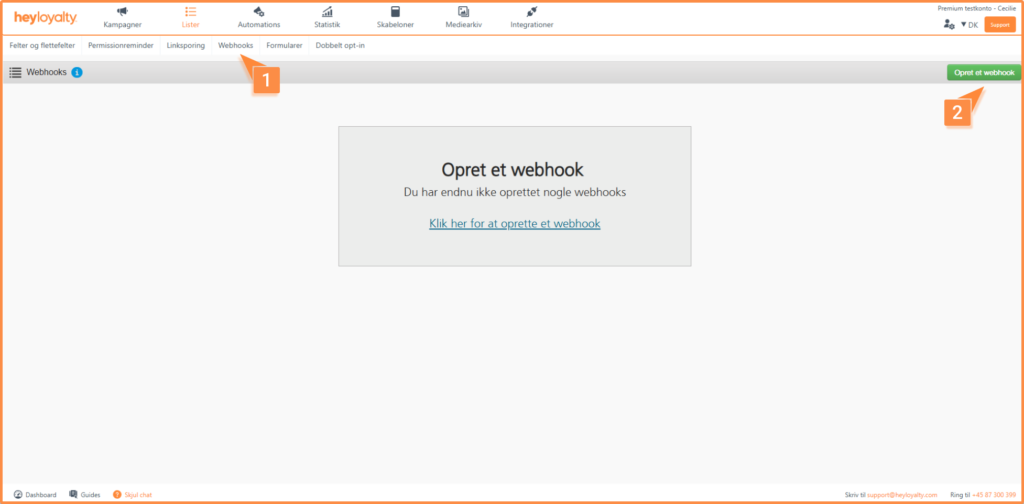Open the Permissionreminder tab
This screenshot has height=504, width=1024.
coord(121,46)
